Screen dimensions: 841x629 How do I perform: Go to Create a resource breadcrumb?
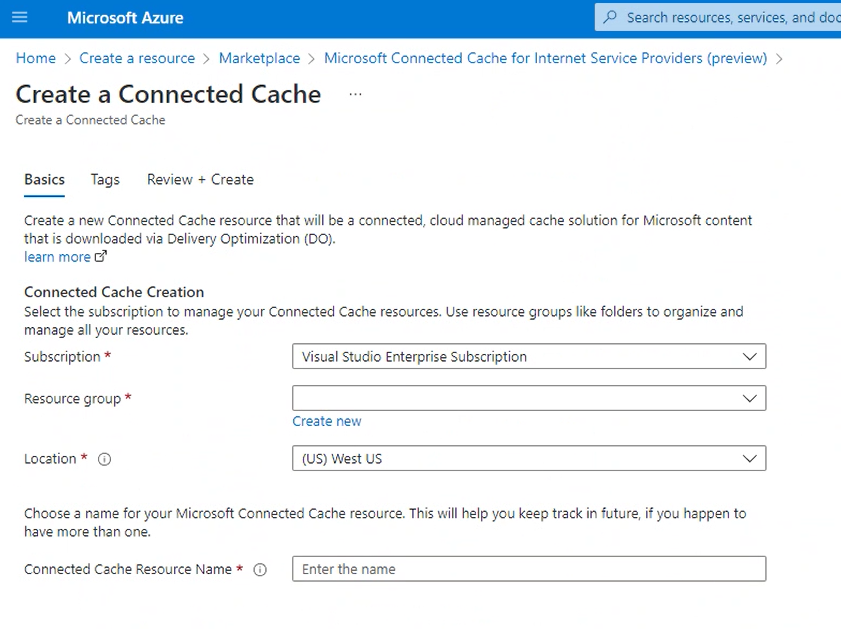(x=137, y=58)
